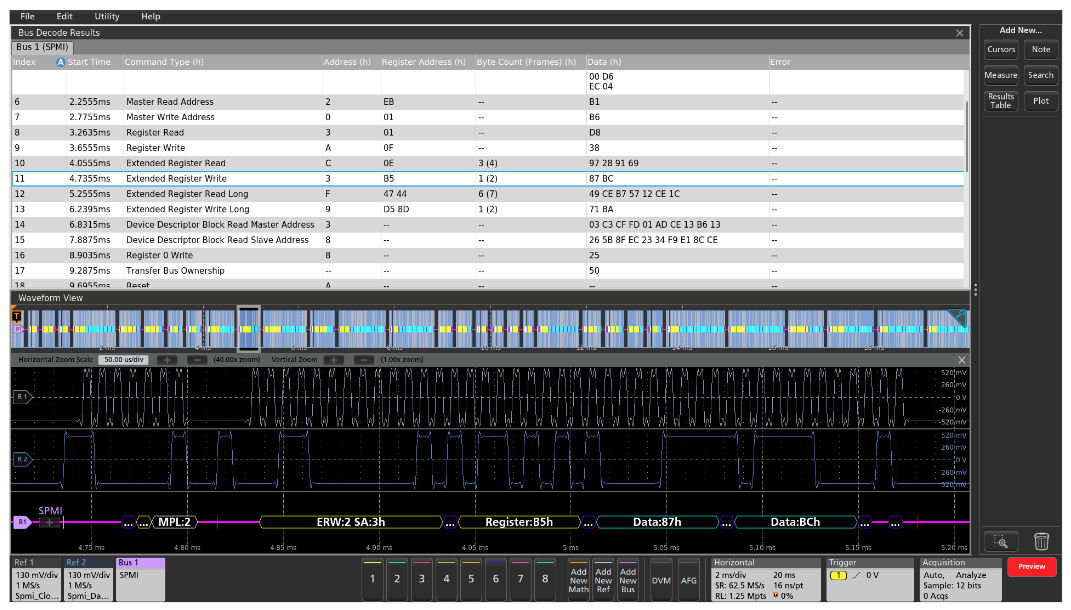Open the Search tool
Image resolution: width=1071 pixels, height=610 pixels.
(x=1041, y=74)
